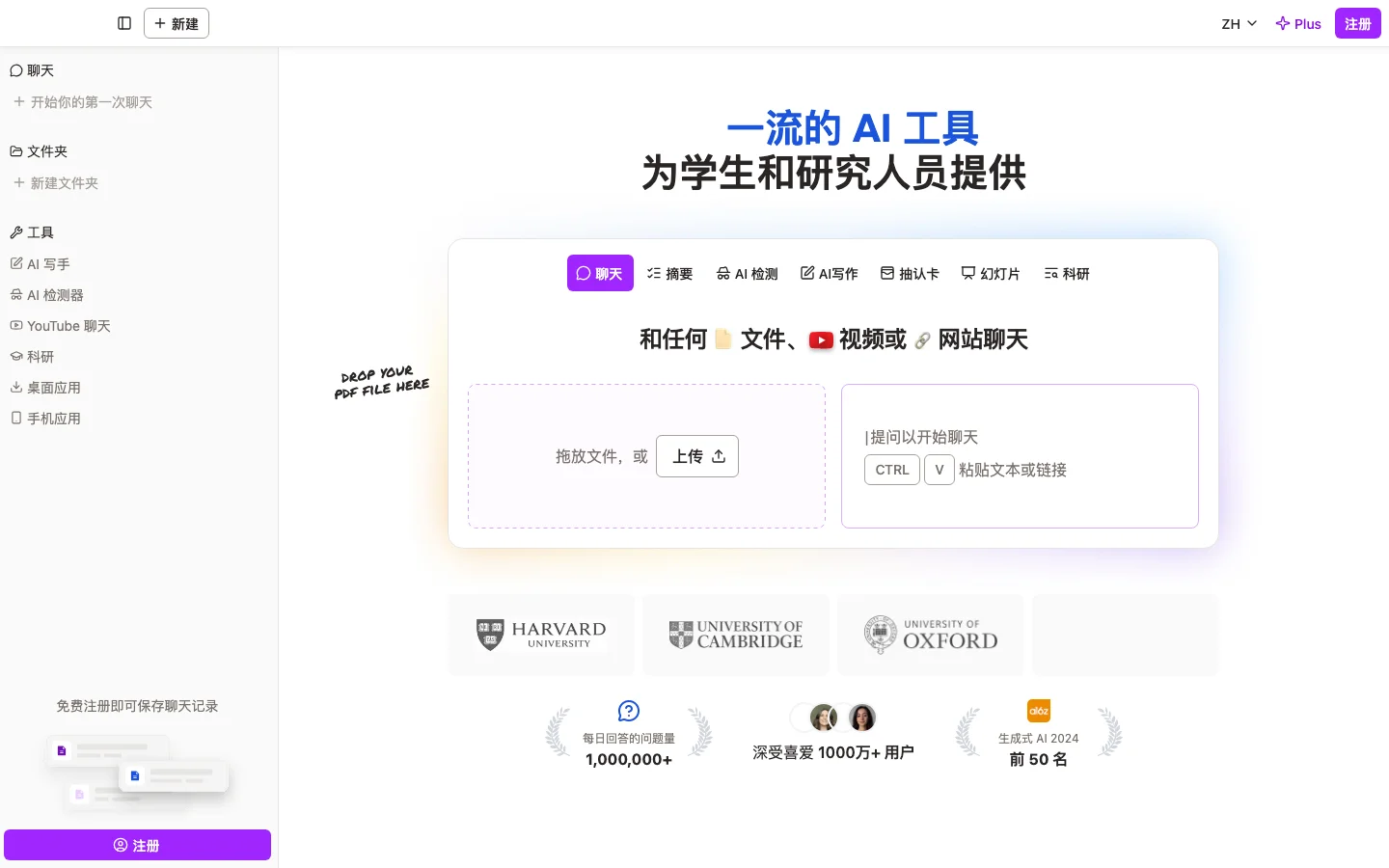Click the purple 注册 button at top right
The width and height of the screenshot is (1389, 868).
[x=1358, y=23]
